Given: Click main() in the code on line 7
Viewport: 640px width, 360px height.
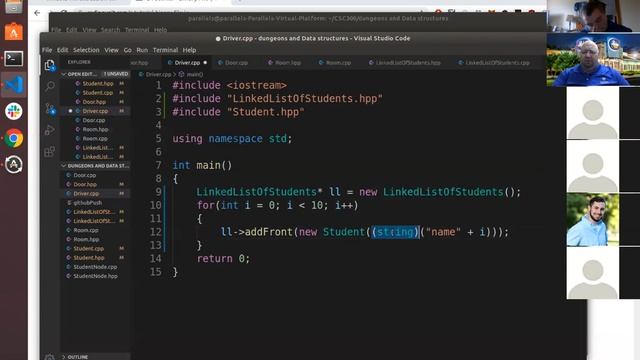Looking at the screenshot, I should click(214, 165).
